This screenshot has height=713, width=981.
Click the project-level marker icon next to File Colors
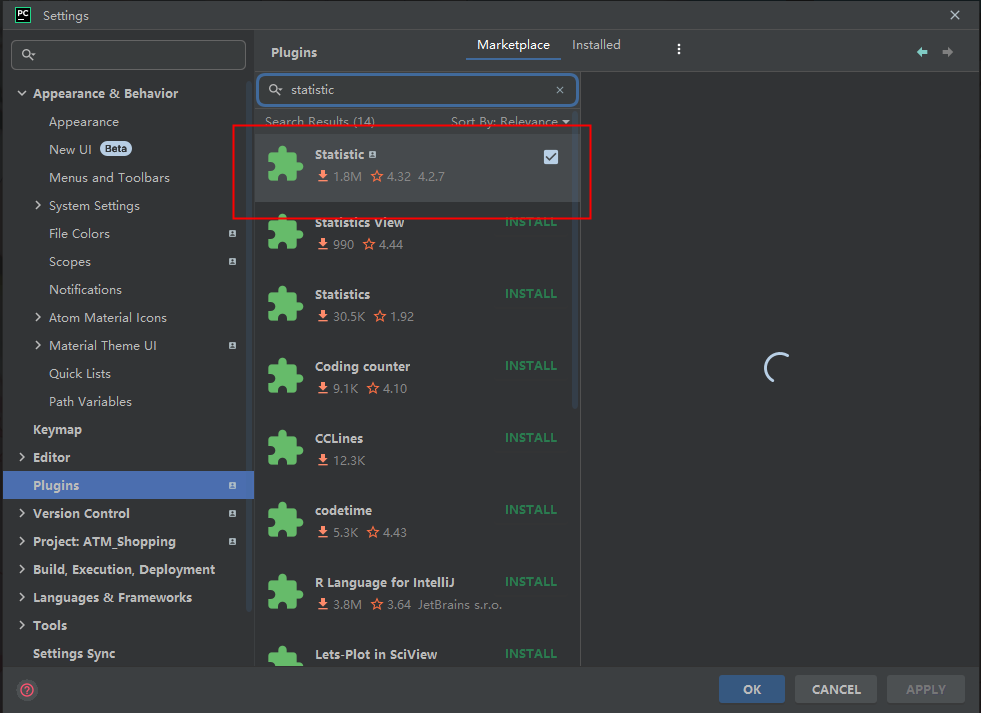coord(232,233)
